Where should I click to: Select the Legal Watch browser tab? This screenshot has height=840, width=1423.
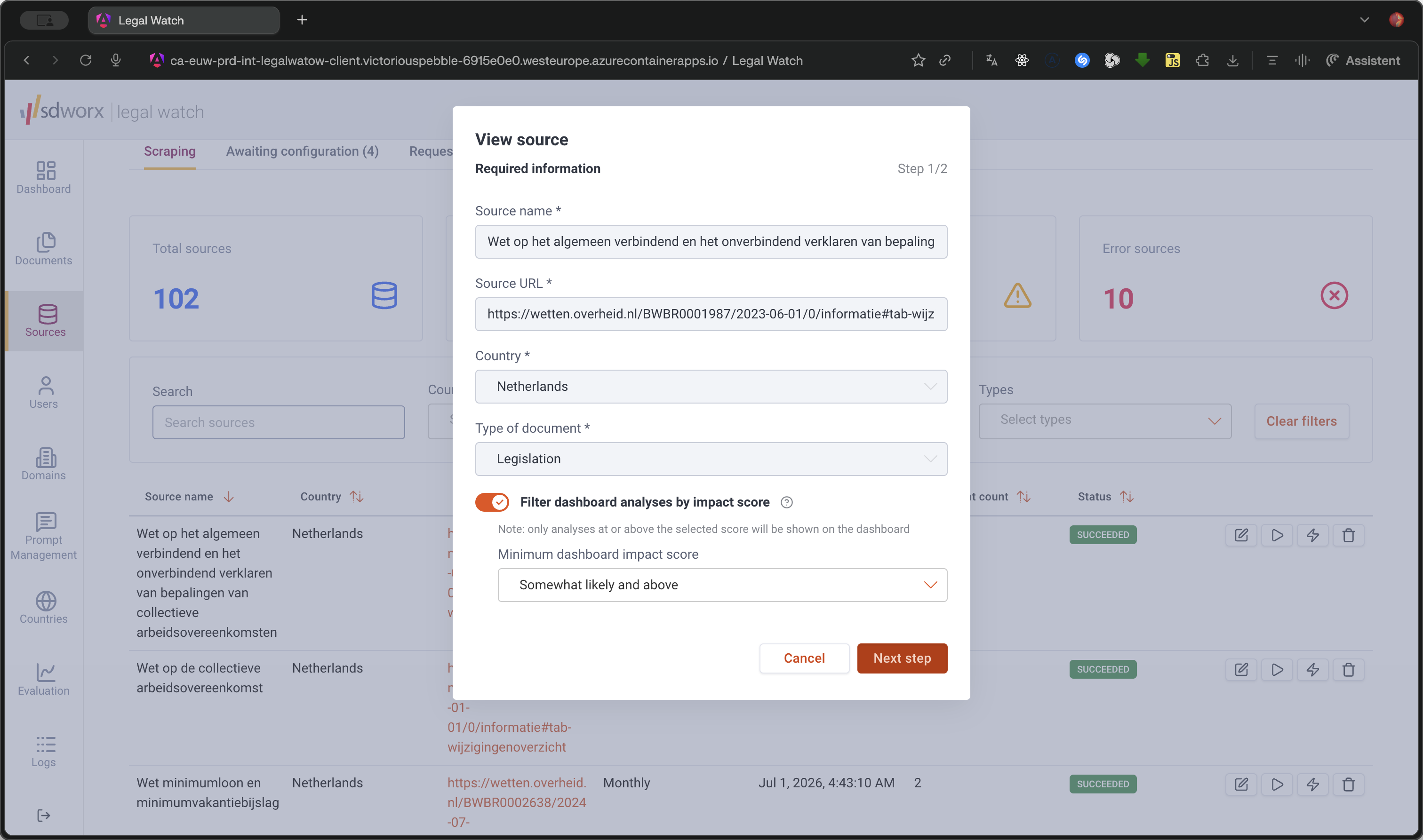pyautogui.click(x=184, y=20)
